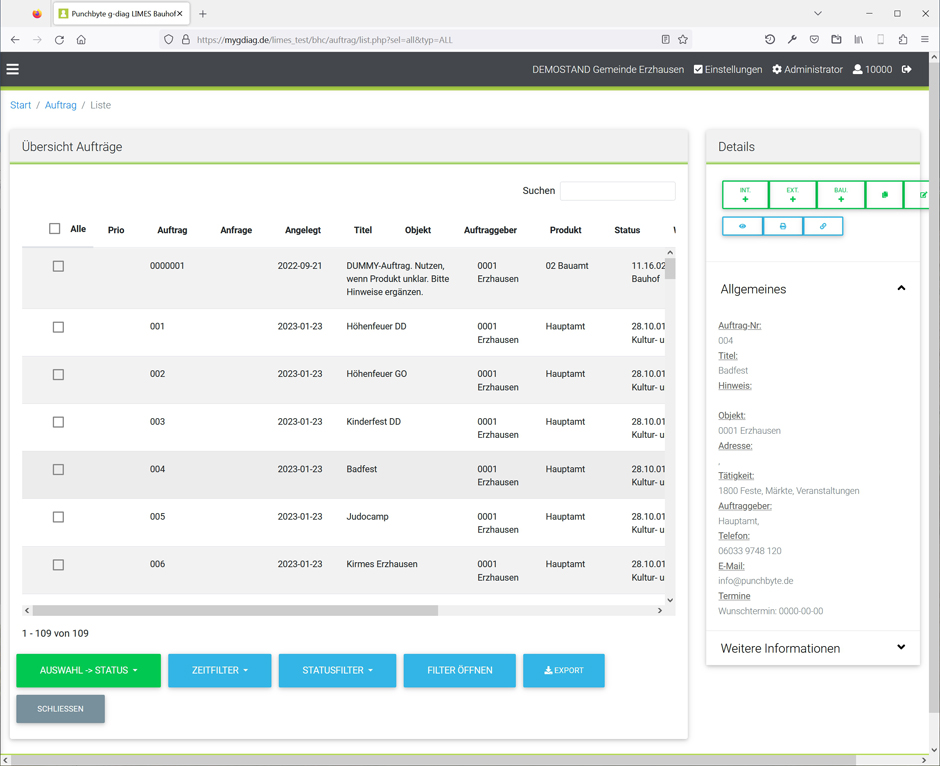Tick the 'Alle' select-all checkbox

pos(55,229)
